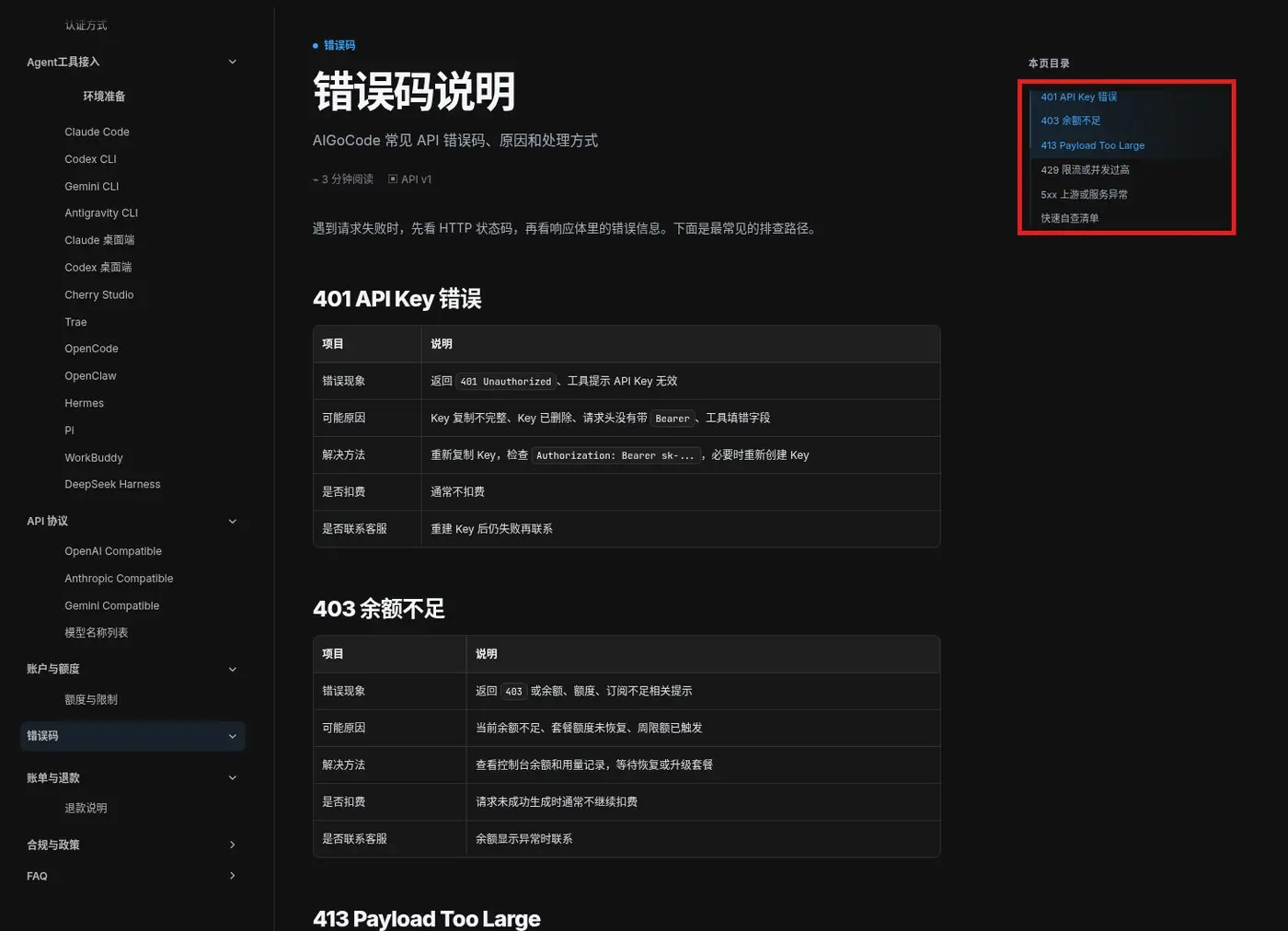Jump to 403 余额不足 in table of contents

click(1070, 121)
